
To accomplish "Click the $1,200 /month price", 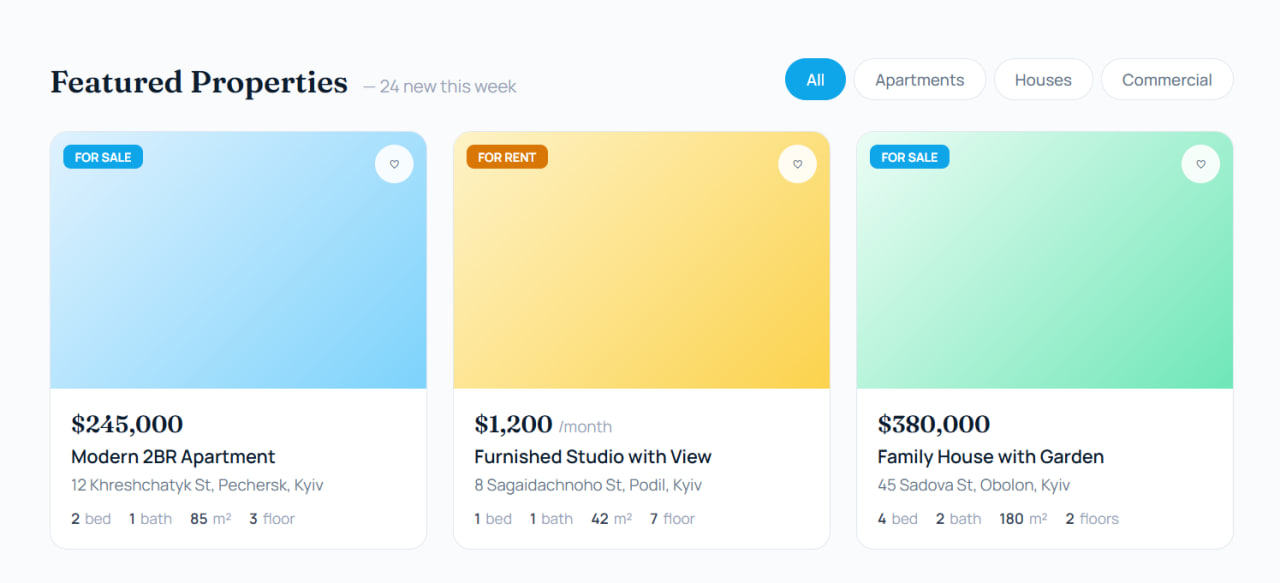I will tap(513, 424).
